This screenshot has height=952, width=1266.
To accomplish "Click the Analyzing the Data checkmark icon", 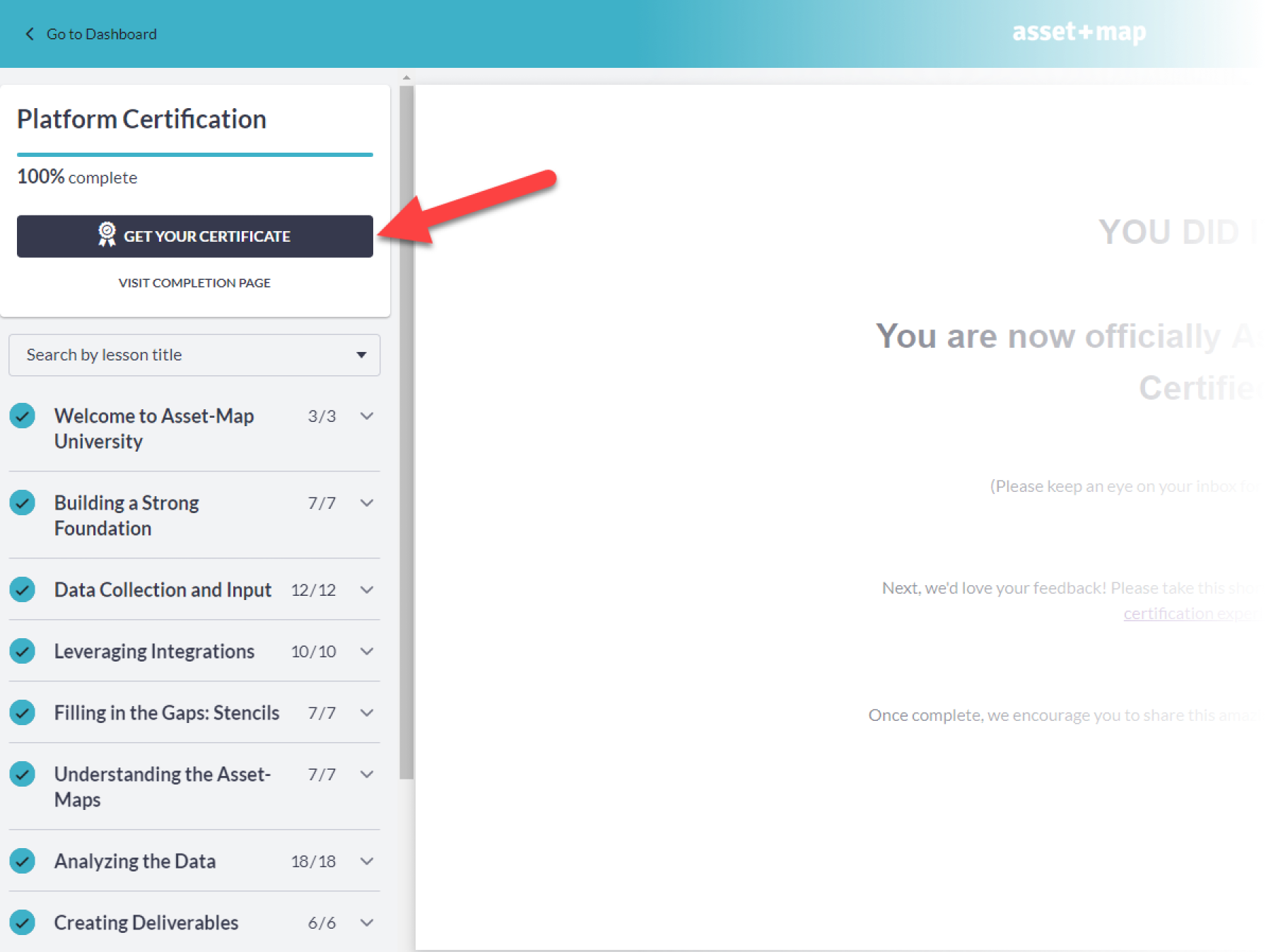I will 23,861.
